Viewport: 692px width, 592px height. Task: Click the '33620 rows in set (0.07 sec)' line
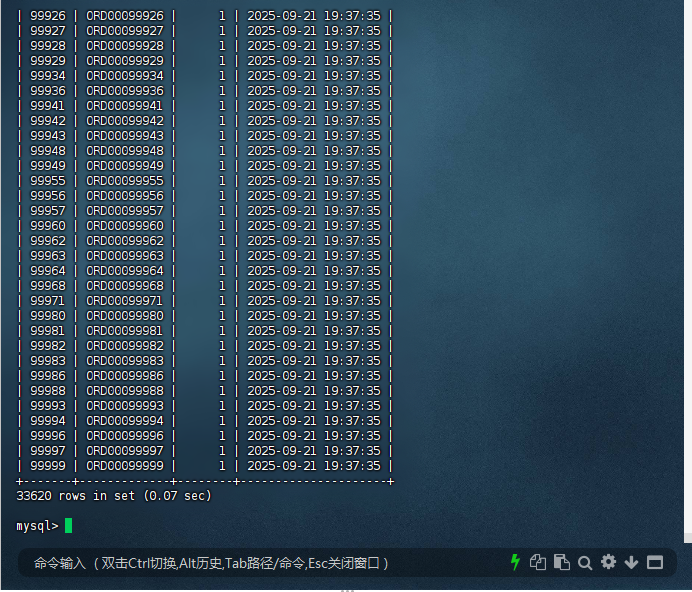click(114, 496)
